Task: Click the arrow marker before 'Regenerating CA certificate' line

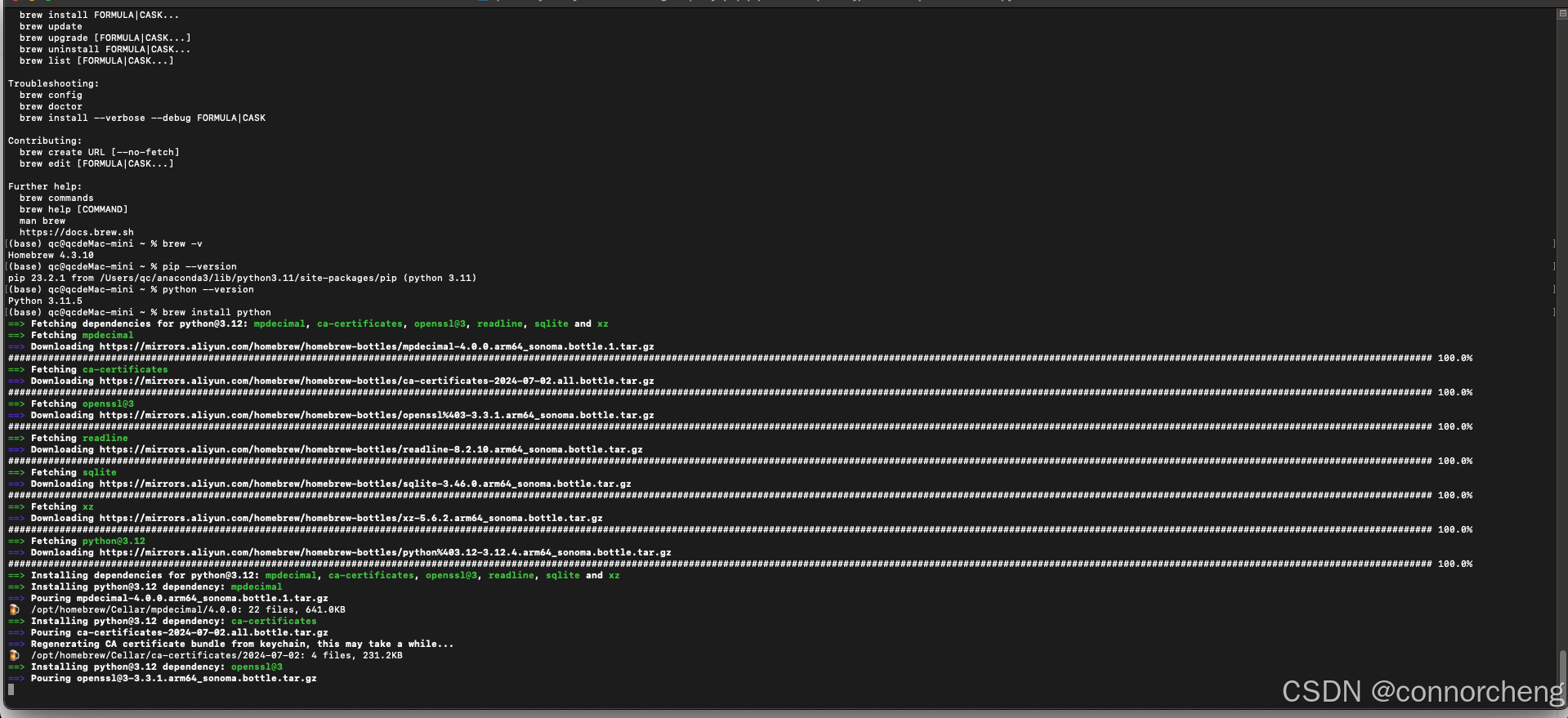Action: pos(16,644)
